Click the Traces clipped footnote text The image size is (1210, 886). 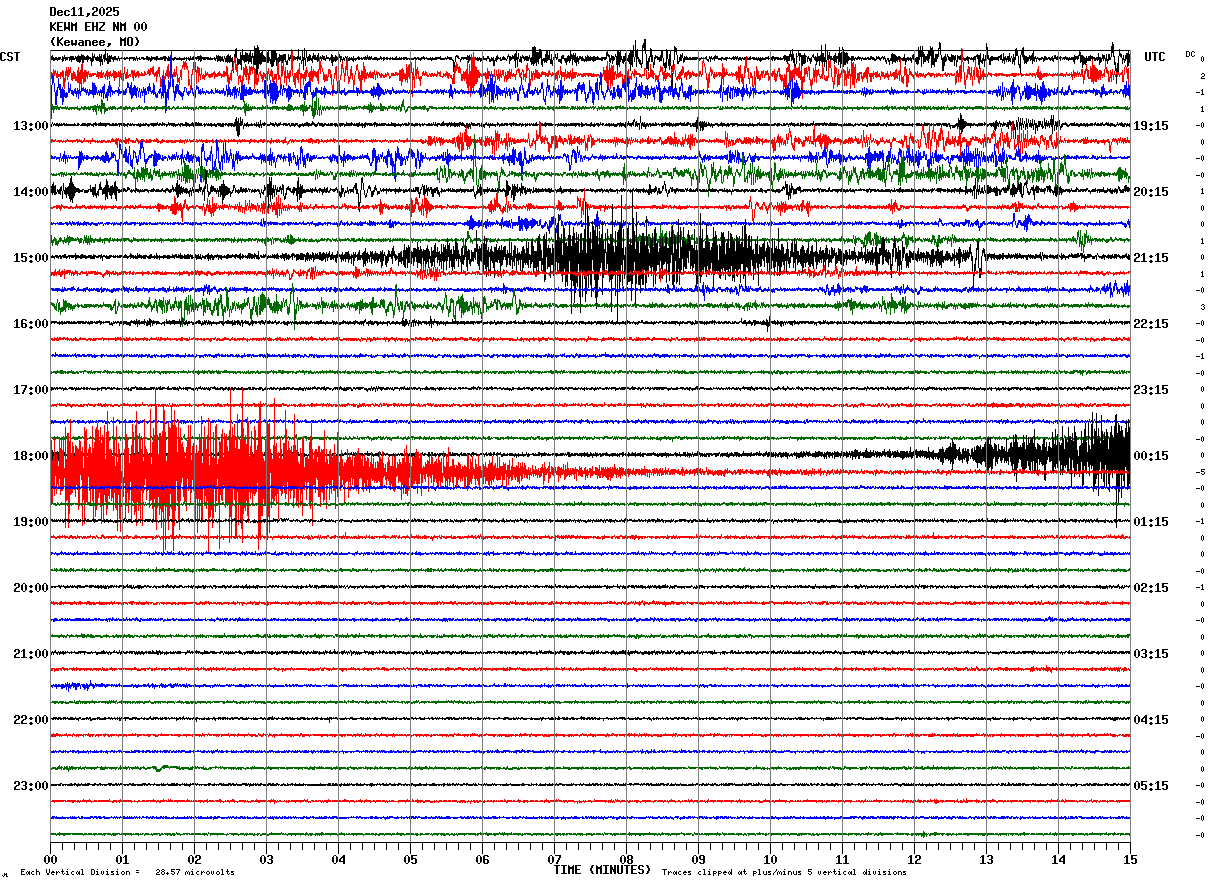tap(784, 873)
